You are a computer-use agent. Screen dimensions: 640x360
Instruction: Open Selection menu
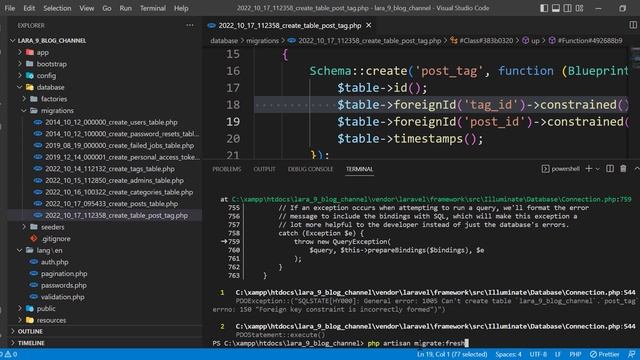point(57,8)
